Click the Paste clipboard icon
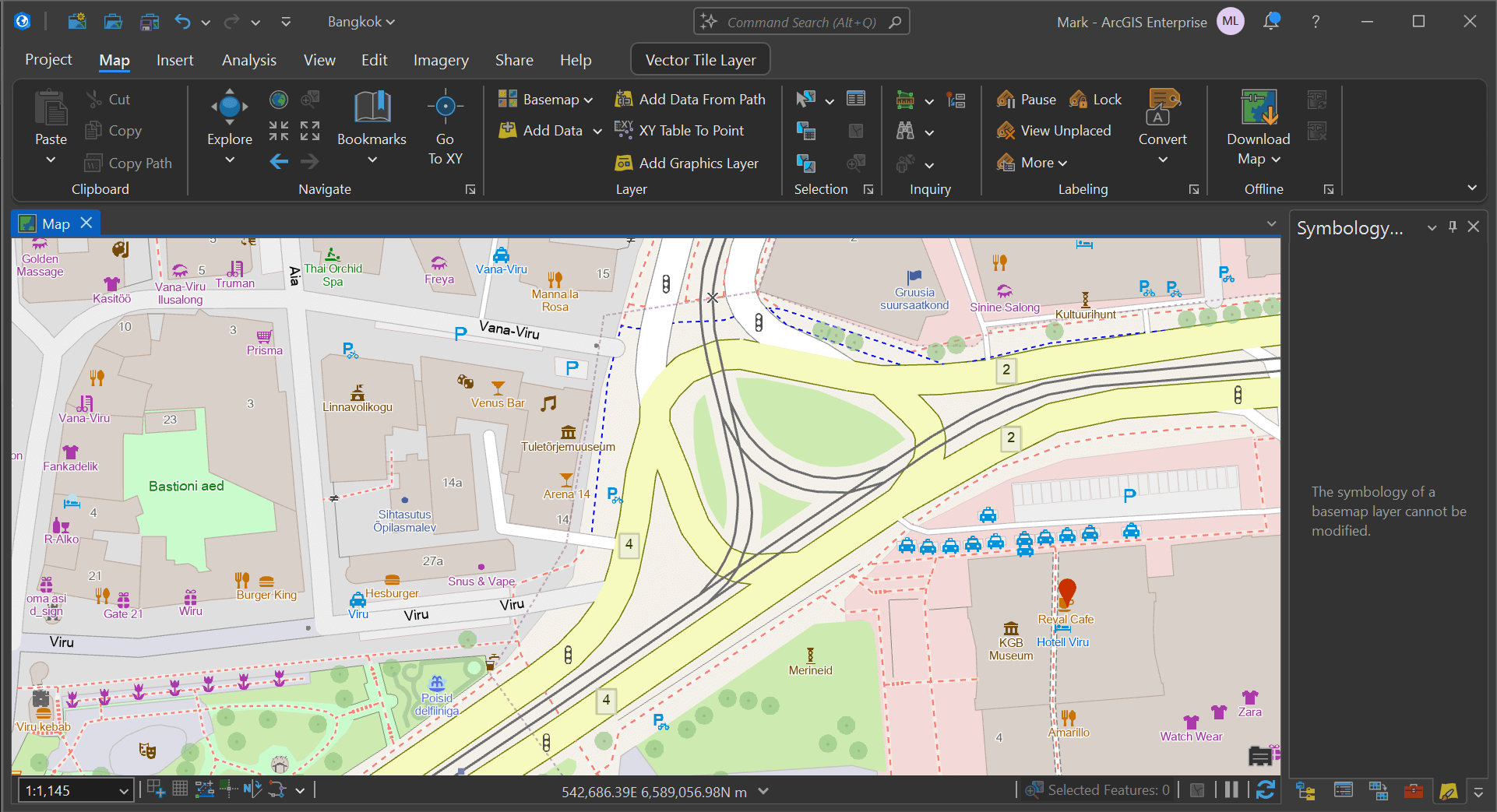The image size is (1497, 812). pyautogui.click(x=51, y=108)
